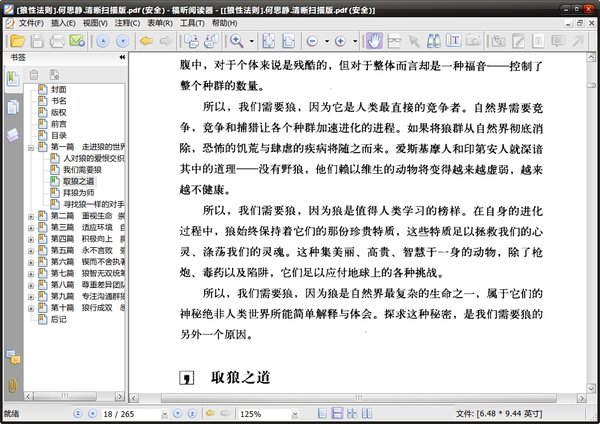Send the PDF by email icon

coord(77,41)
